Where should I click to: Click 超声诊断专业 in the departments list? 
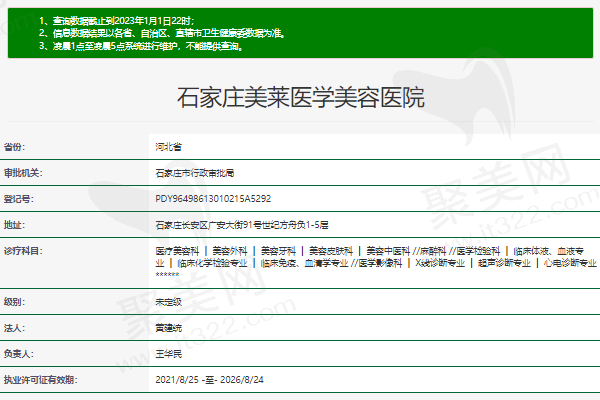tap(504, 263)
